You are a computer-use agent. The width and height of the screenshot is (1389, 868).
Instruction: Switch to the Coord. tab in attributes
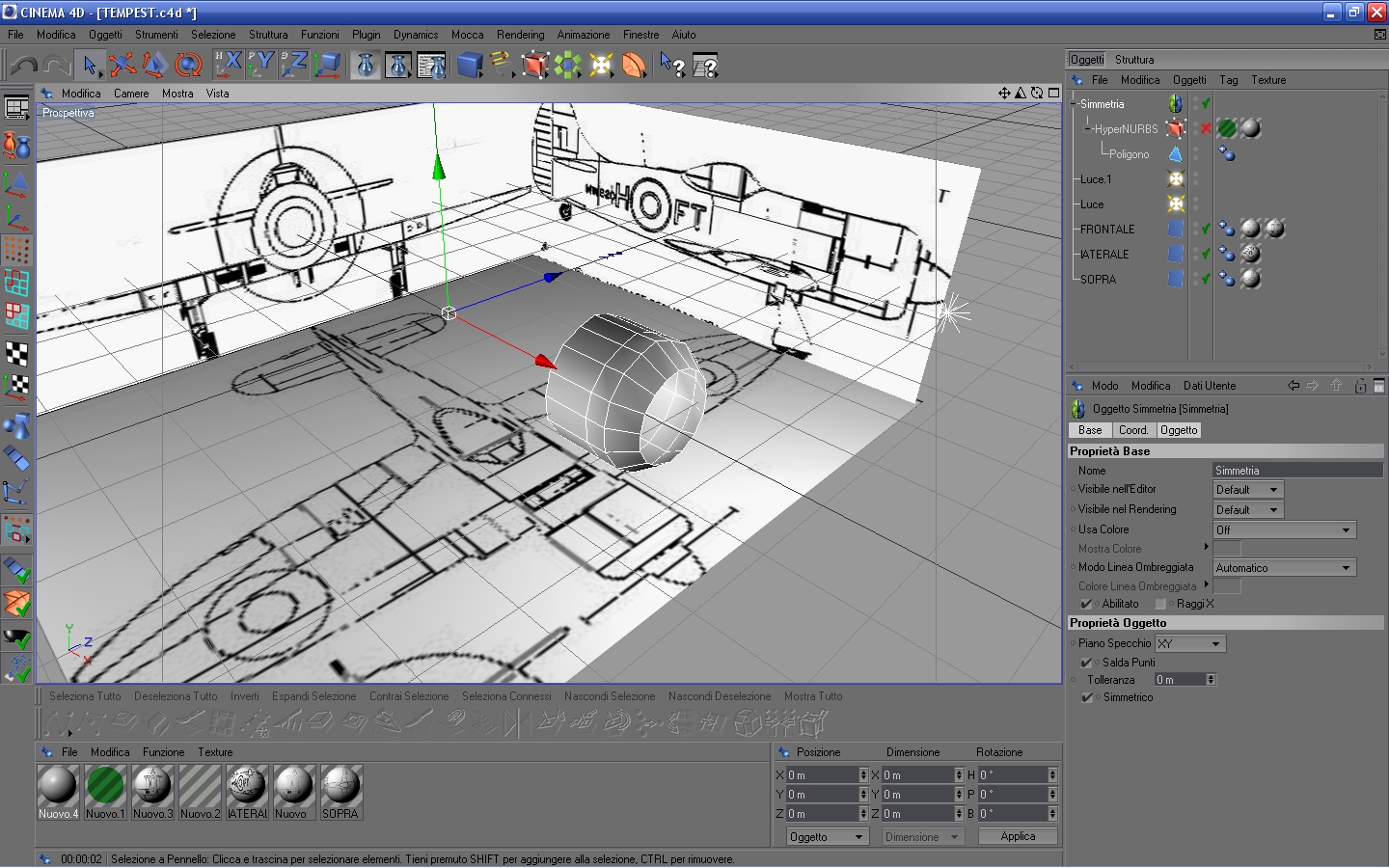click(1133, 430)
